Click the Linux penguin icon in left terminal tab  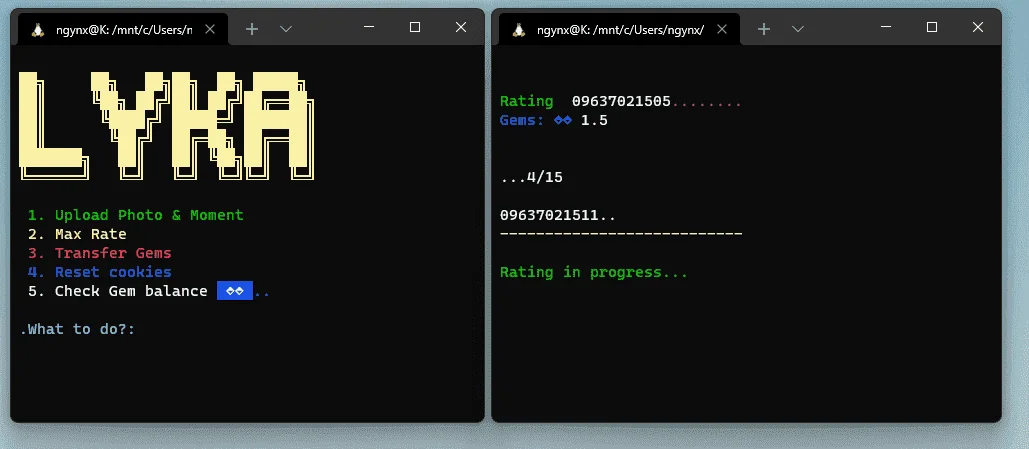(x=38, y=30)
